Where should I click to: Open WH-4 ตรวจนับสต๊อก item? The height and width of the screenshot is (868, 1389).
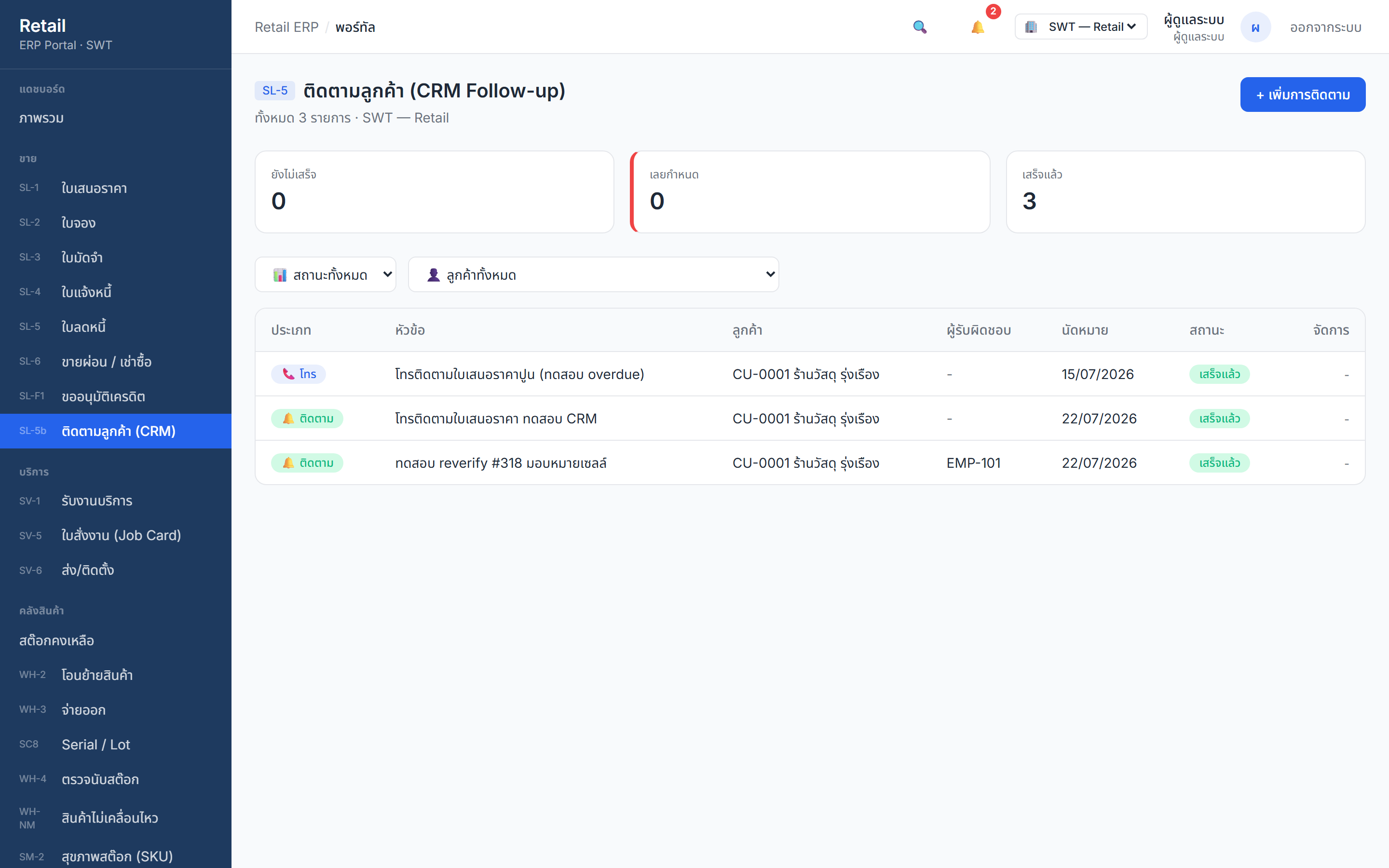(x=115, y=779)
